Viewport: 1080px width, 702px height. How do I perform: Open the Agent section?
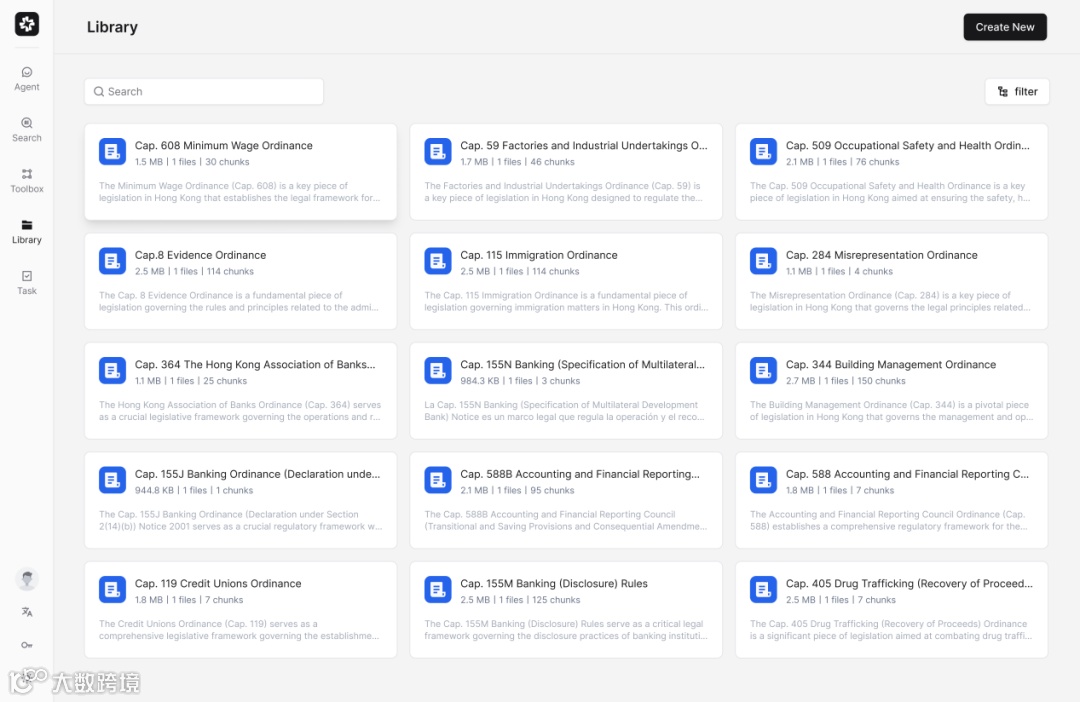(27, 79)
